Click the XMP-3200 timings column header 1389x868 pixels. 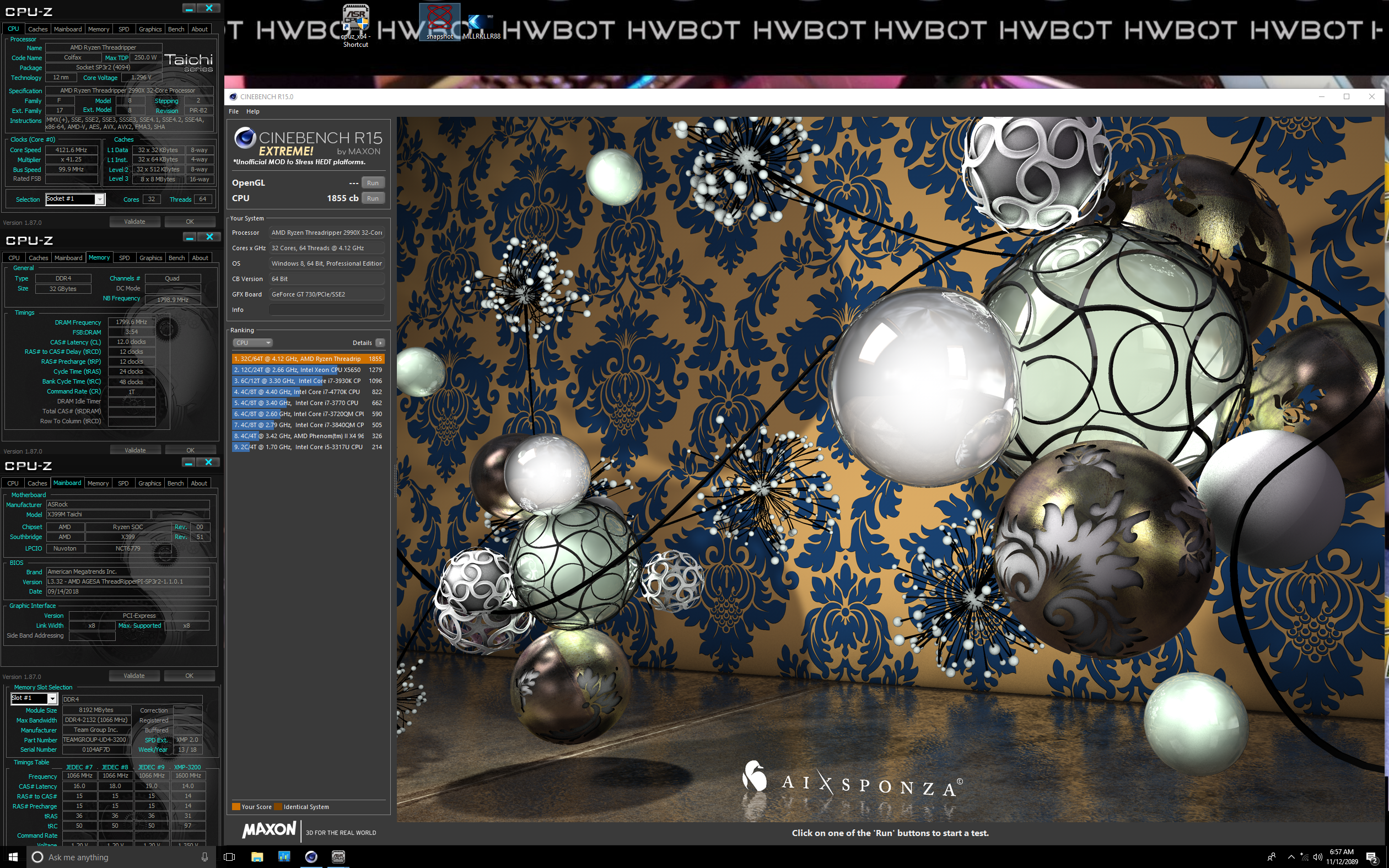pyautogui.click(x=188, y=767)
